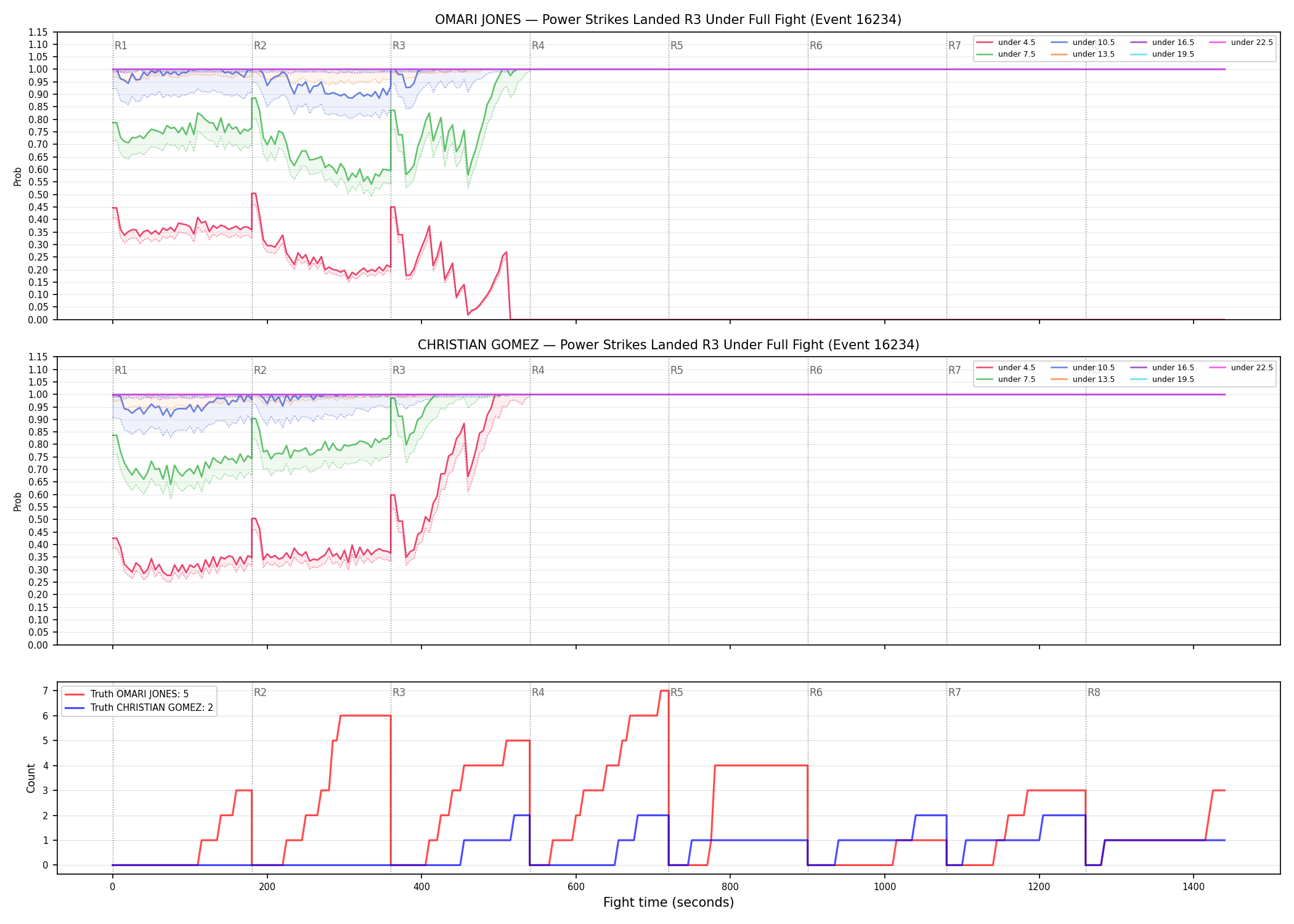Click the 800 tick on the x-axis

tap(730, 887)
